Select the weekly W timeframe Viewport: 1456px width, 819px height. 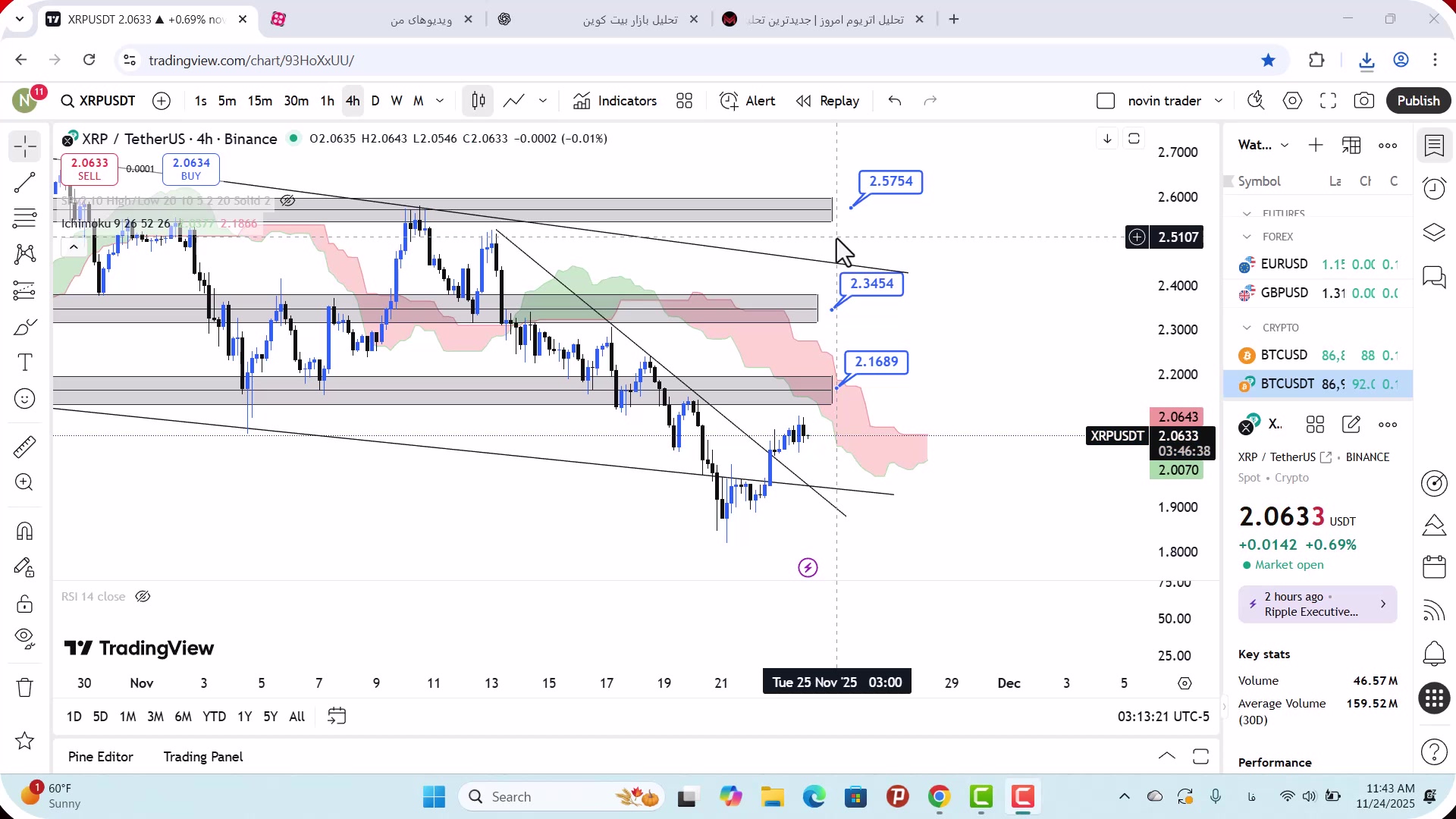pos(397,101)
